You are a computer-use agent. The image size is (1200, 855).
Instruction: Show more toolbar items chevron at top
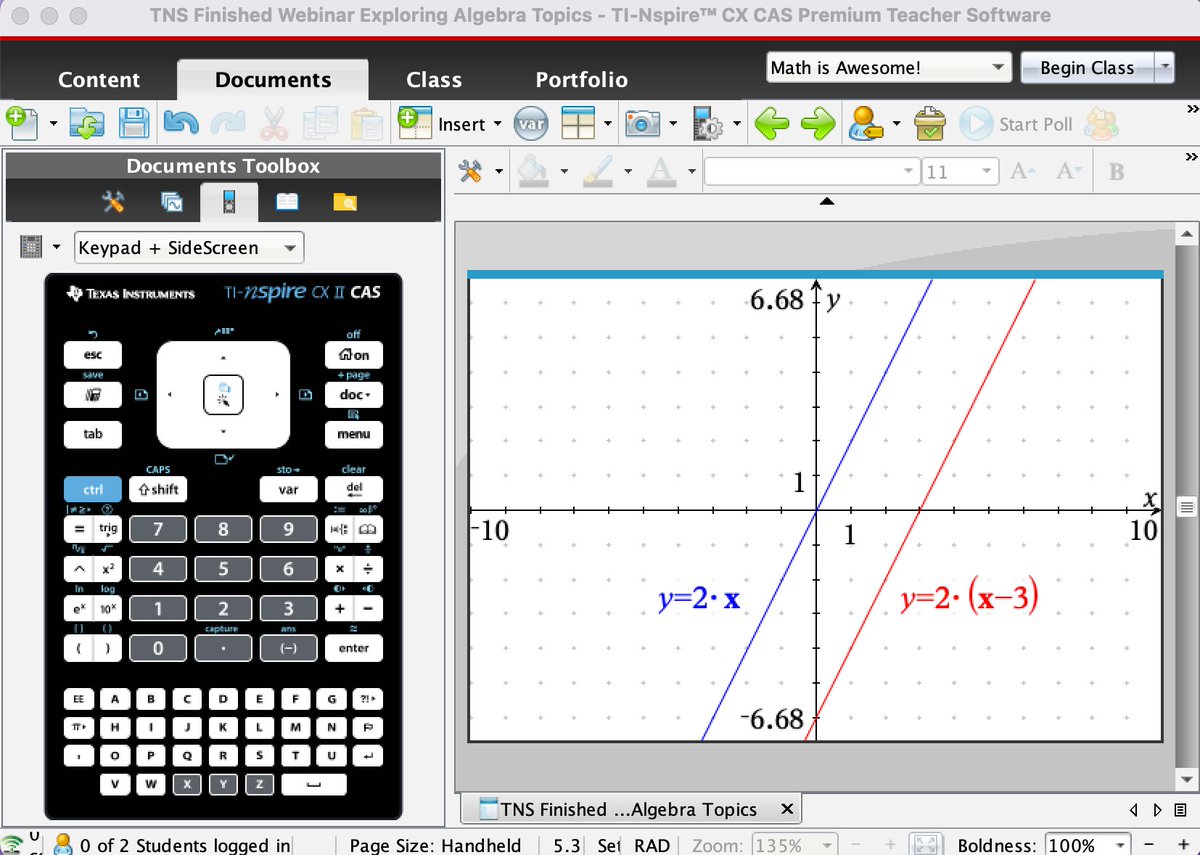[x=1191, y=108]
